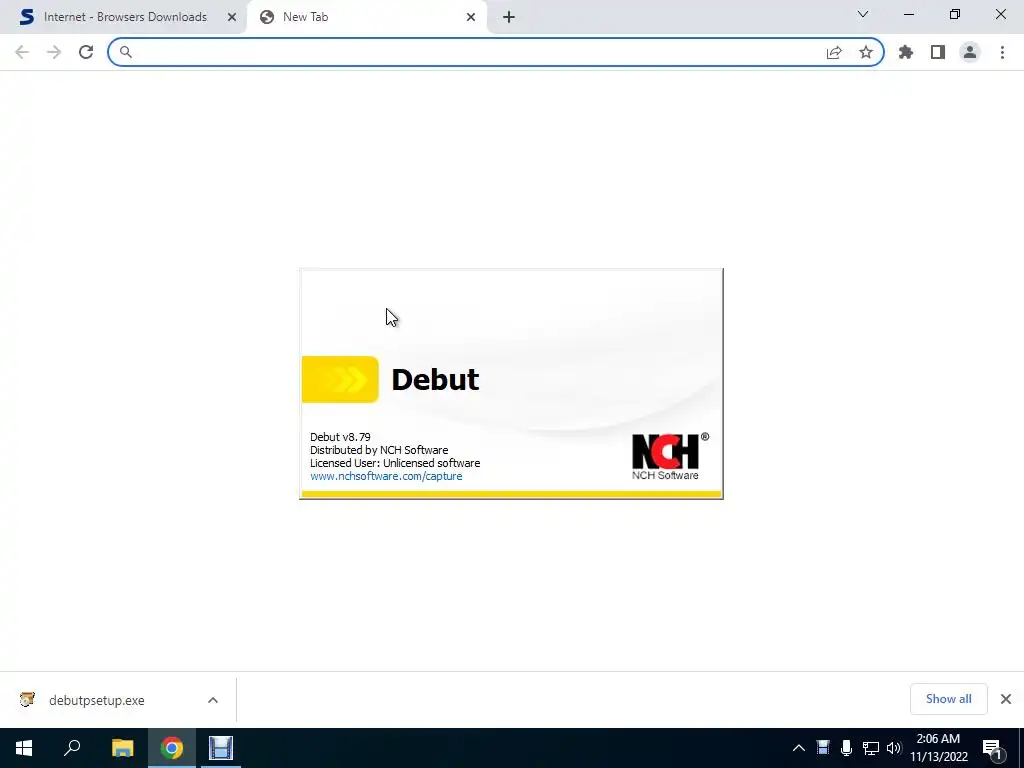Show hidden system tray icons
The height and width of the screenshot is (768, 1024).
[x=799, y=748]
